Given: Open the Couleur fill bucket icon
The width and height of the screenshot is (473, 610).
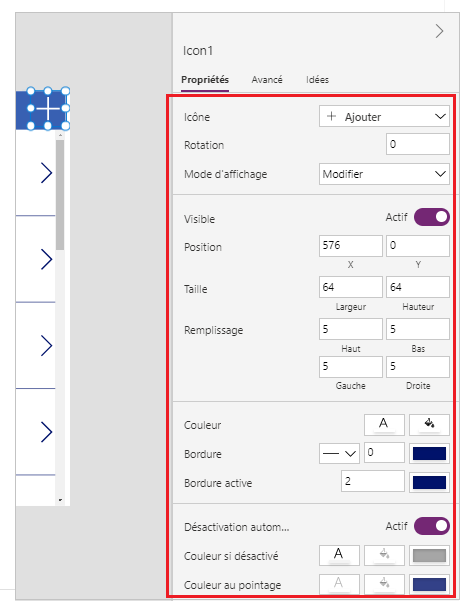Looking at the screenshot, I should pos(429,424).
